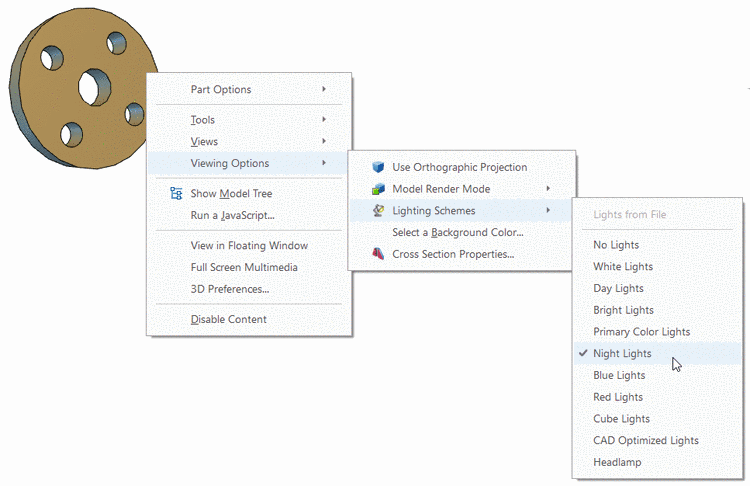
Task: Select Red Lights scheme
Action: [x=658, y=397]
